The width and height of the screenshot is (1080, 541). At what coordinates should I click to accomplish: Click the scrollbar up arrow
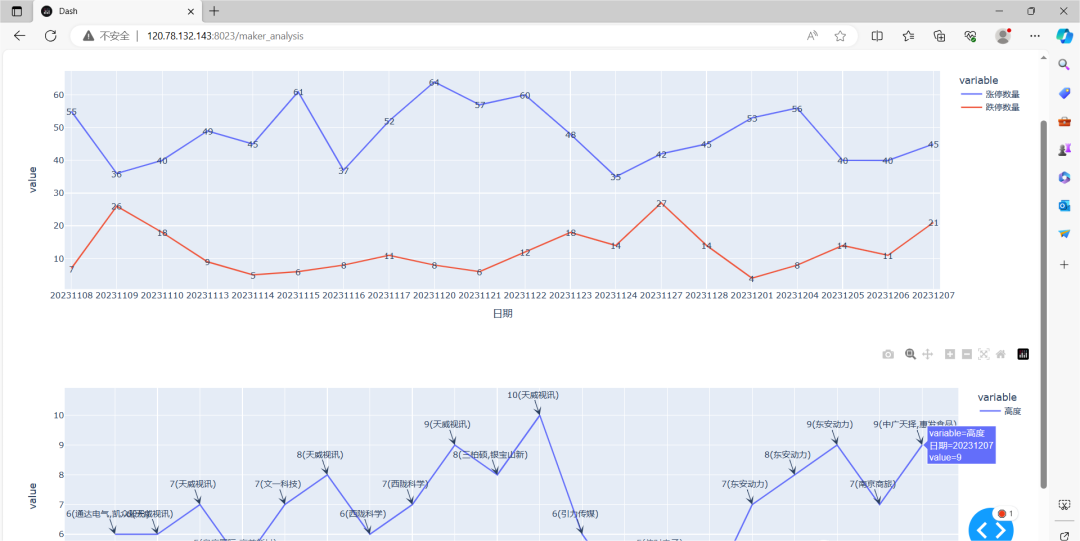[1043, 60]
